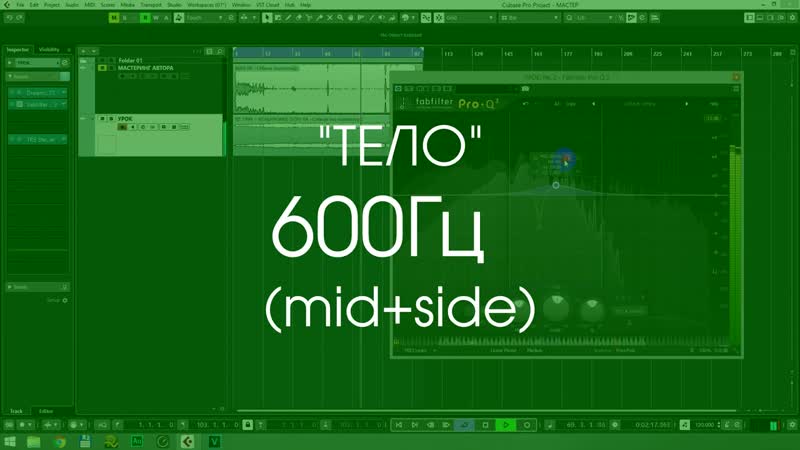Toggle global Read R automation button
800x450 pixels.
pos(145,18)
